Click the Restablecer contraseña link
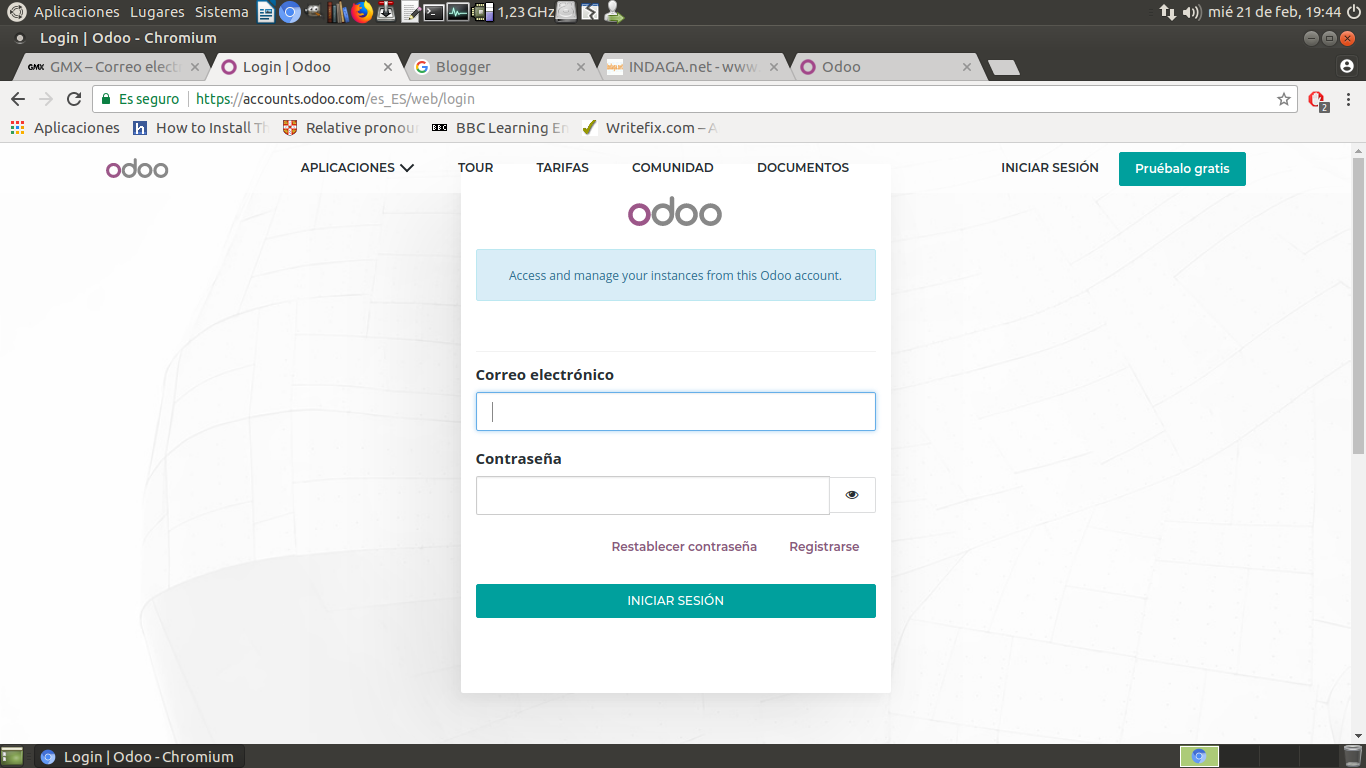 tap(684, 547)
